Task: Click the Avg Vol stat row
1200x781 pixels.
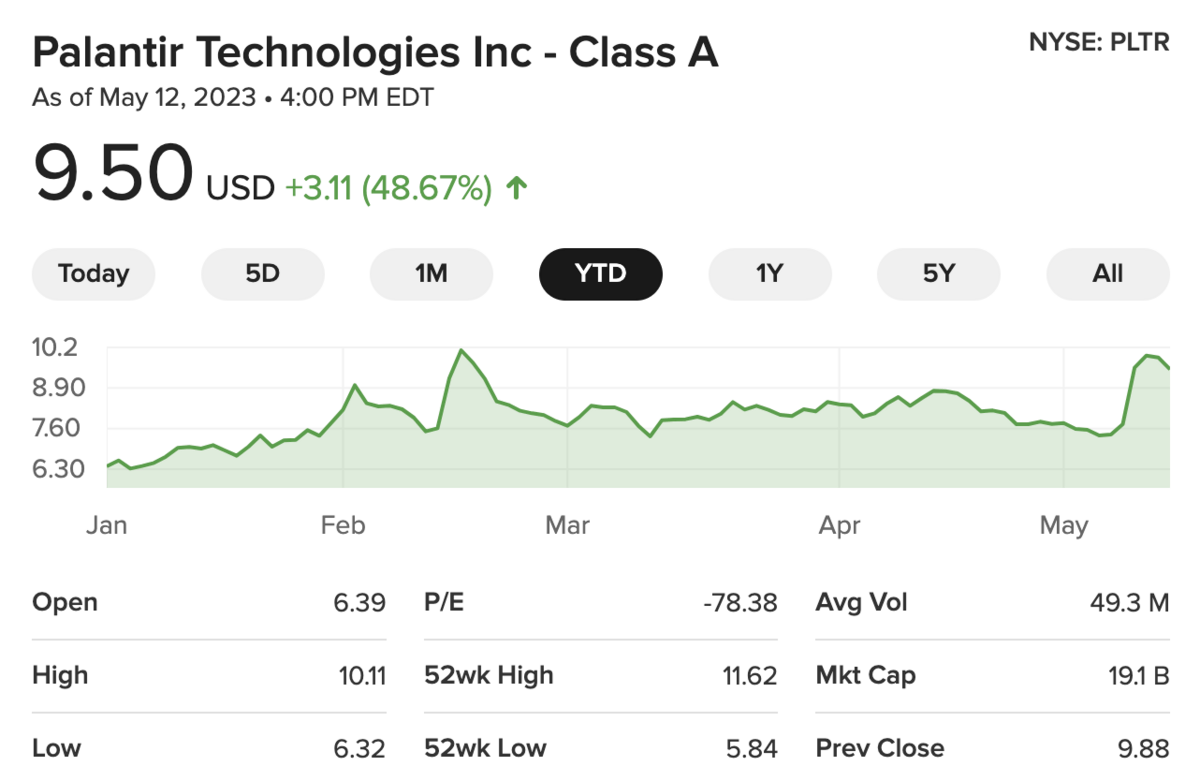Action: pos(992,603)
